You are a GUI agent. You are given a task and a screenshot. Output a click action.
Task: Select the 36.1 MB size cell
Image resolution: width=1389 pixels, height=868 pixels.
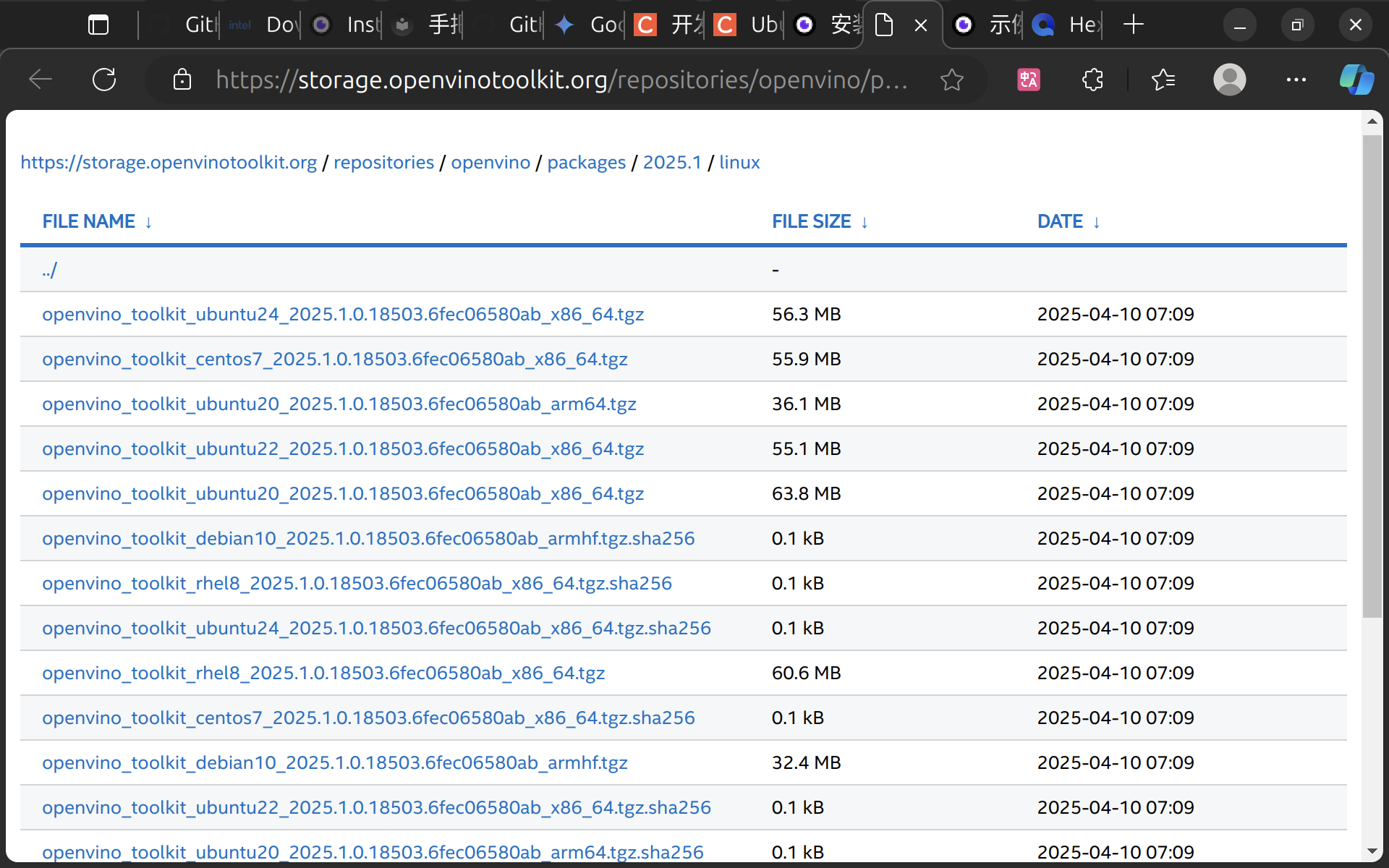(807, 404)
